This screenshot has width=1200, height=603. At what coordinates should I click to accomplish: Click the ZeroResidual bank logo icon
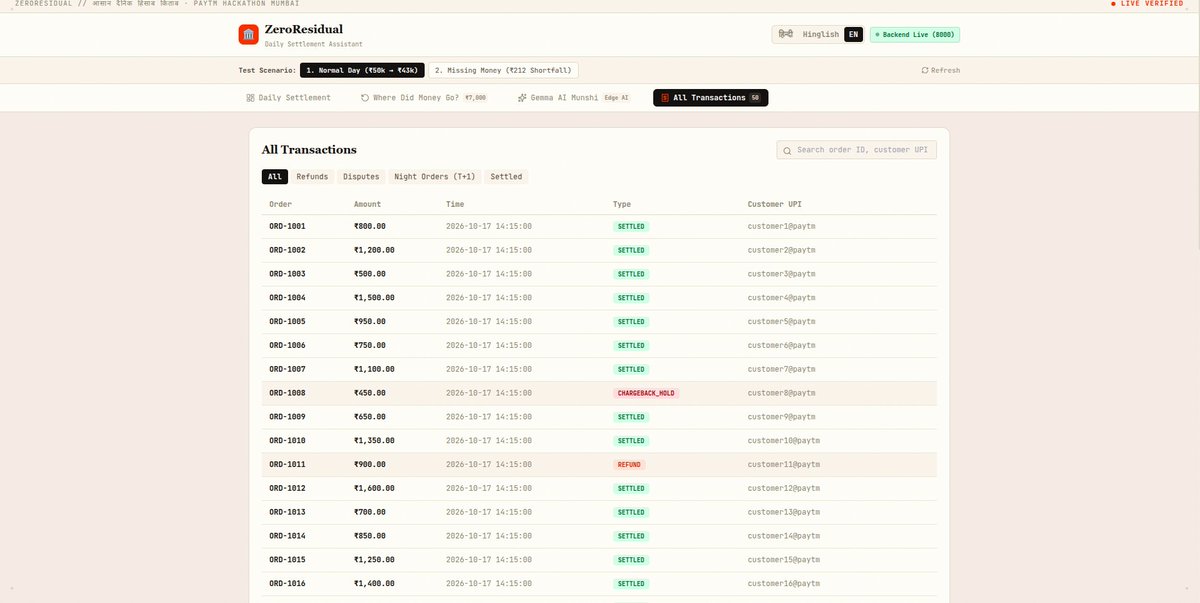point(249,34)
